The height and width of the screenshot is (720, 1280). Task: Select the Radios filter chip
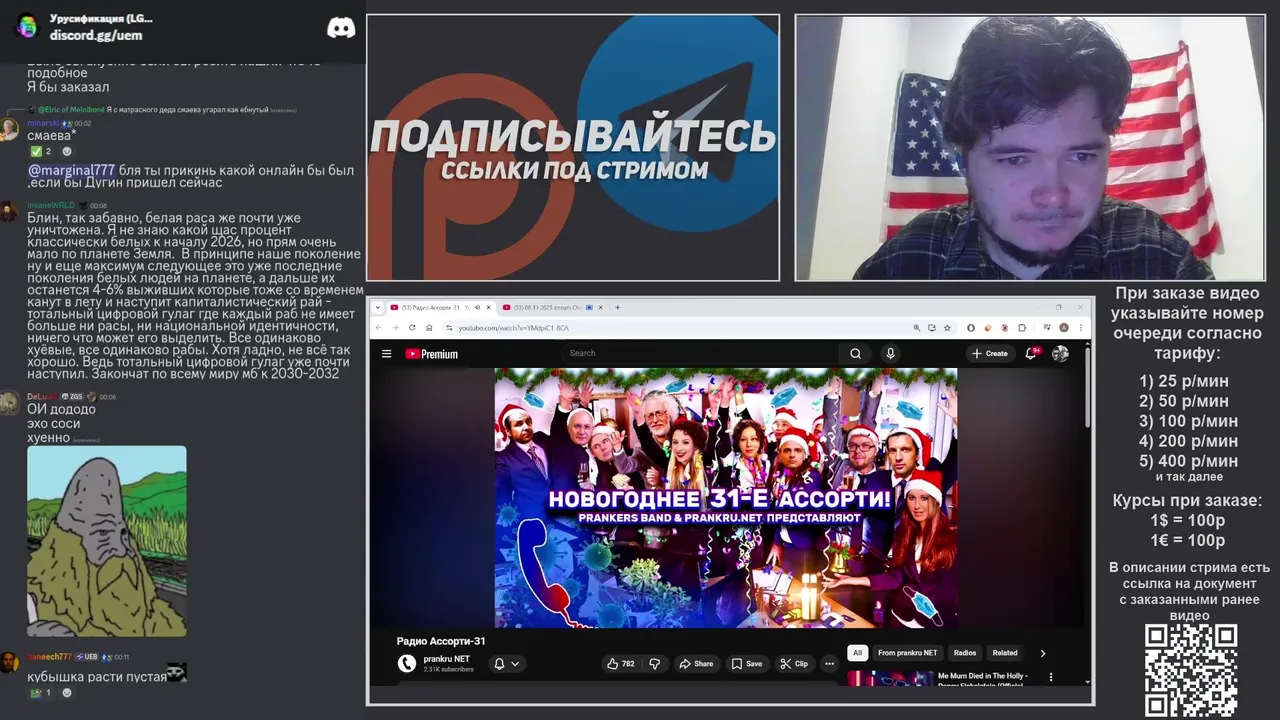click(x=965, y=653)
